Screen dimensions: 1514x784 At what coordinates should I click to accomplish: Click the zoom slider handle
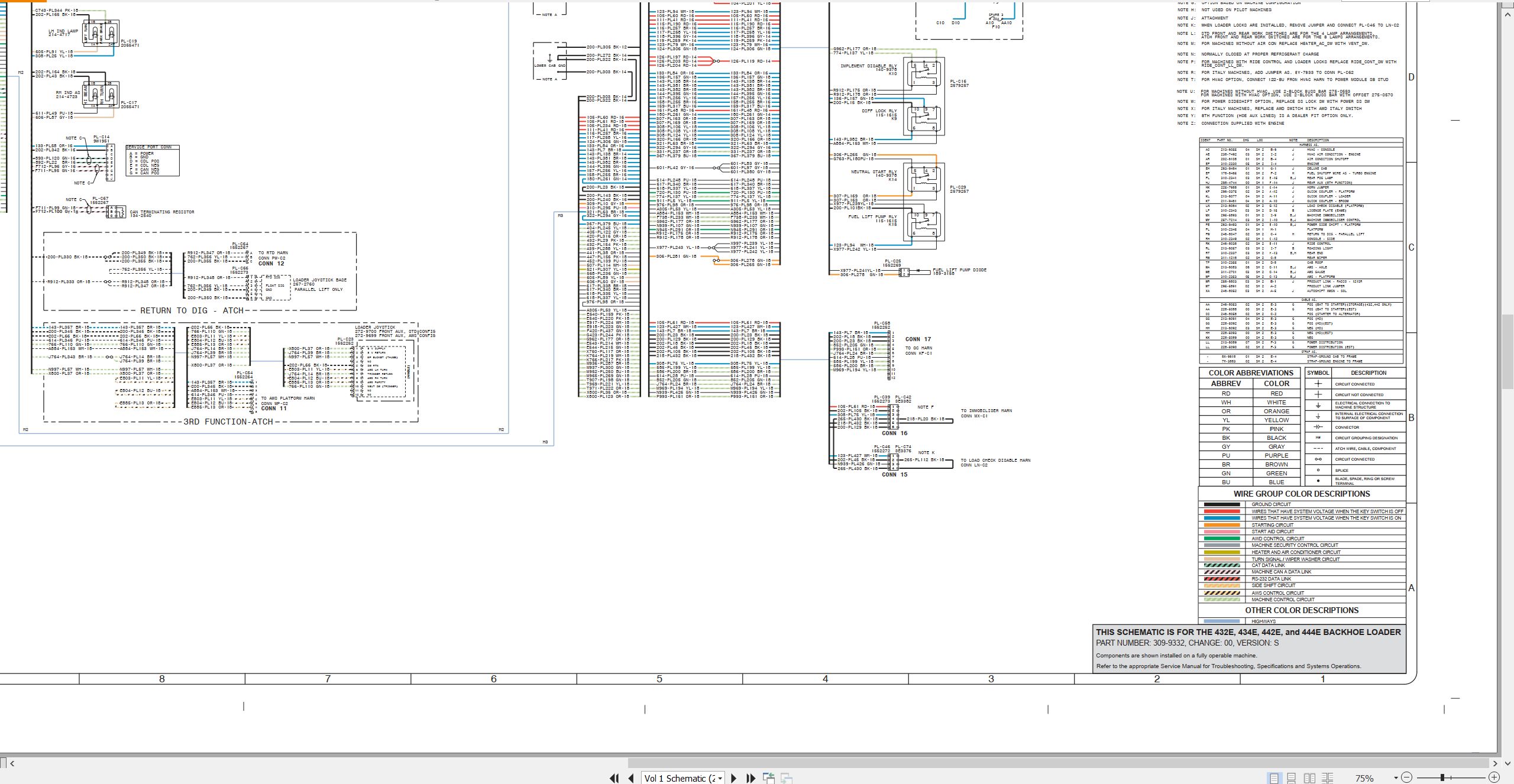point(1442,777)
